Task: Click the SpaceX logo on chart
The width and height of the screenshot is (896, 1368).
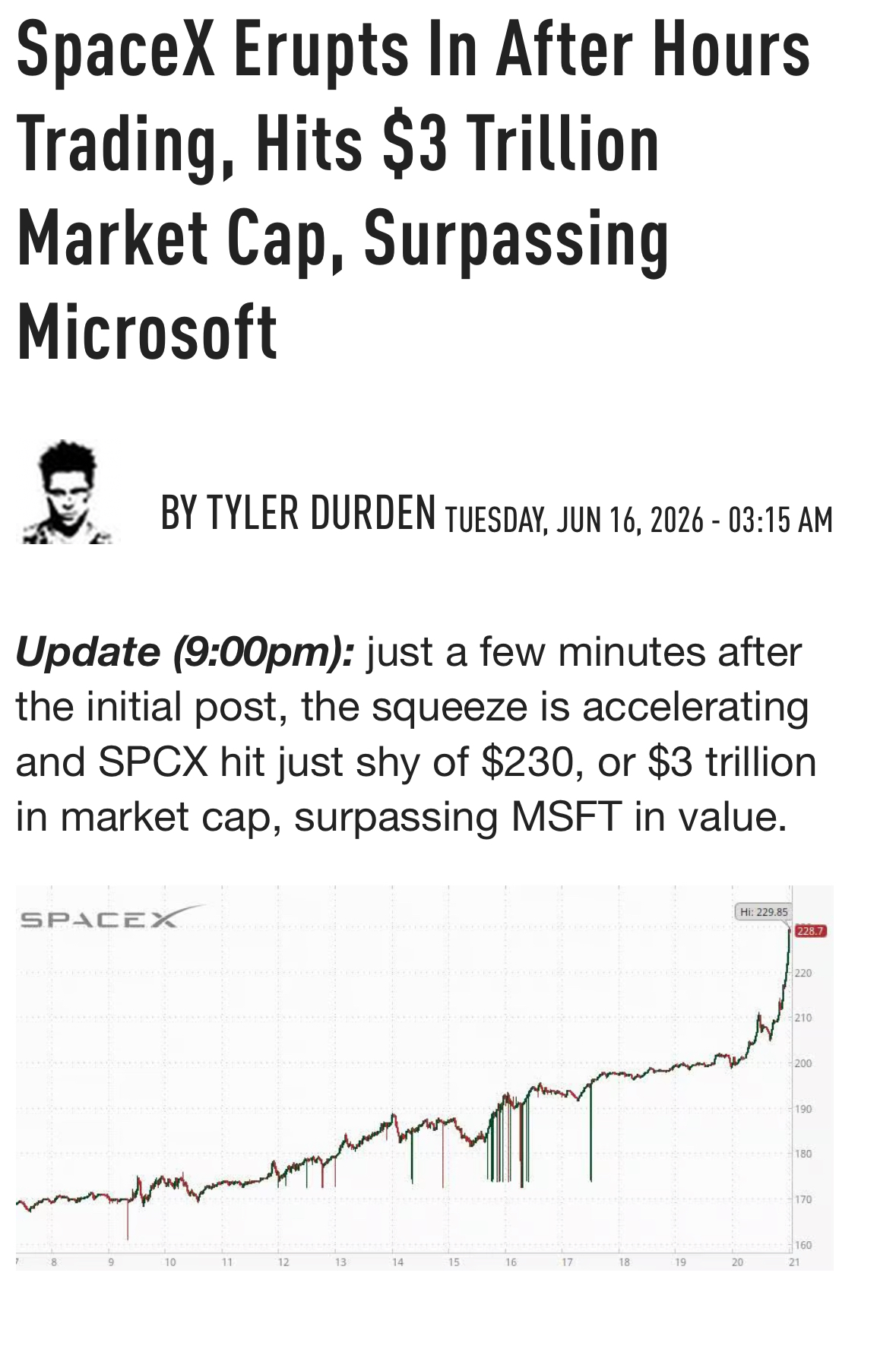Action: coord(112,917)
